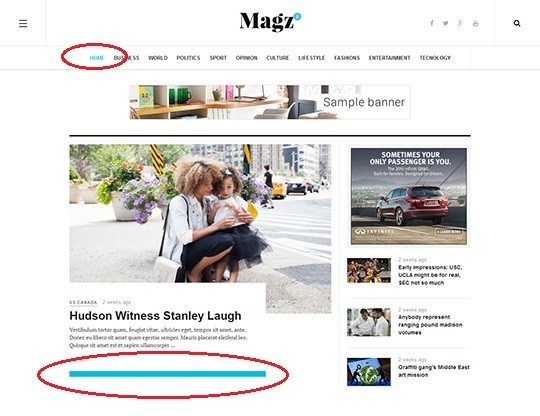Click the Infiniti car ad image
The height and width of the screenshot is (416, 540).
pos(409,196)
